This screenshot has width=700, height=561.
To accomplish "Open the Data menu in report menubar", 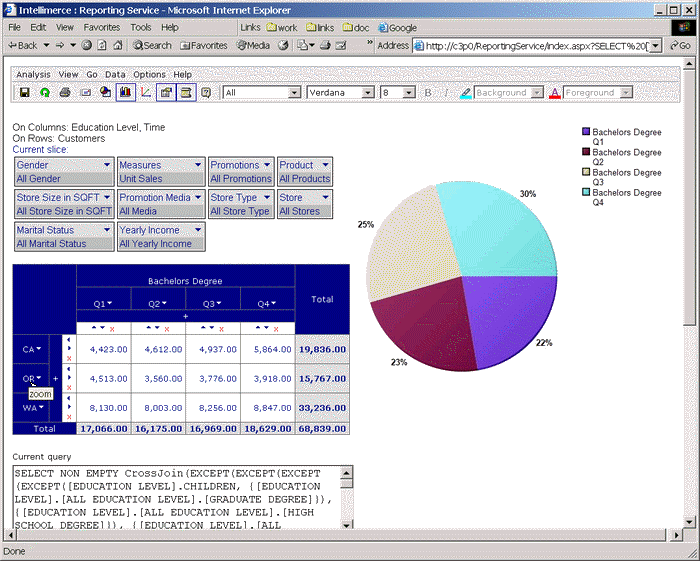I will pyautogui.click(x=115, y=75).
